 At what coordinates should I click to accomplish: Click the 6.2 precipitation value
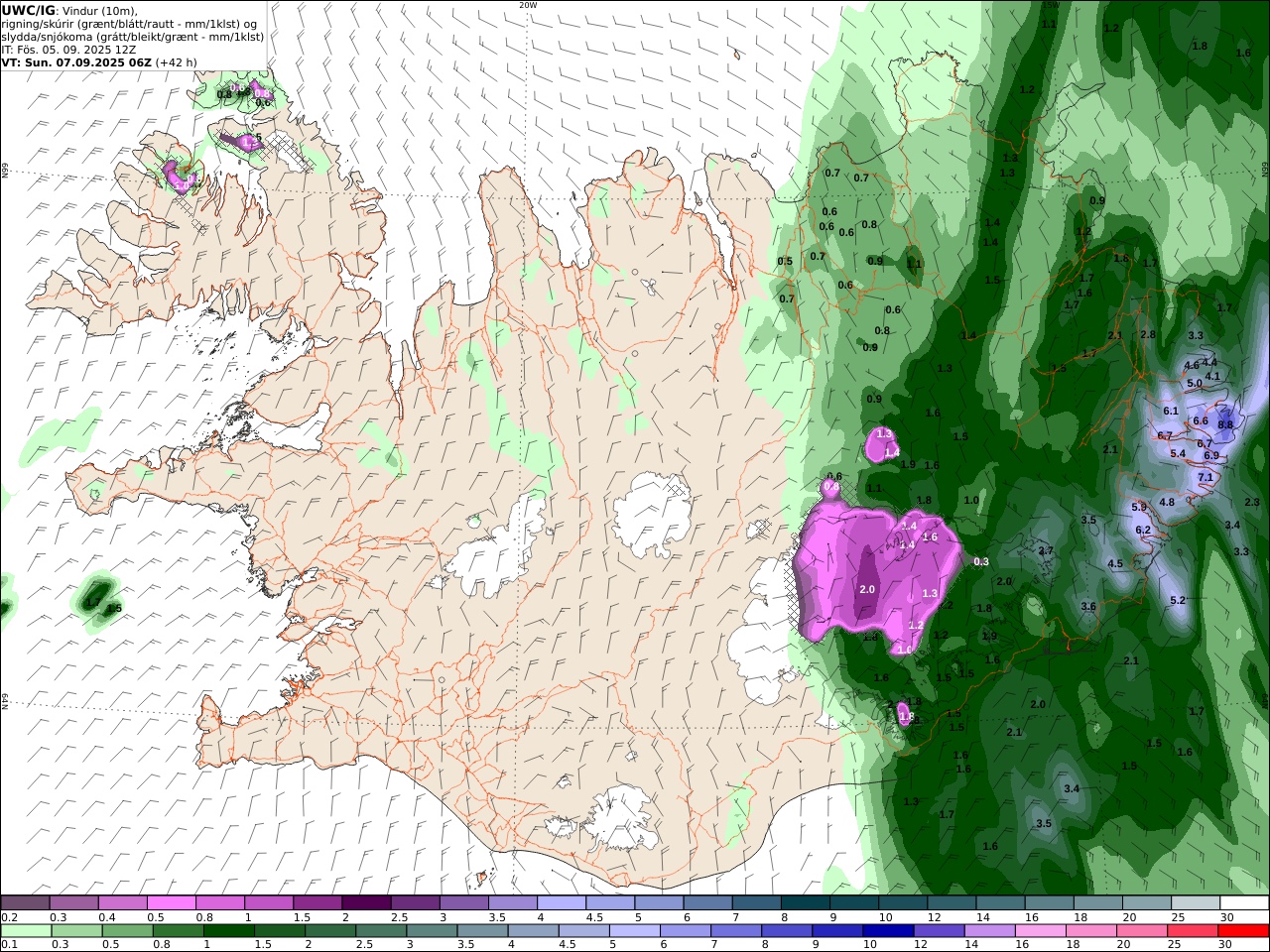(x=1143, y=531)
